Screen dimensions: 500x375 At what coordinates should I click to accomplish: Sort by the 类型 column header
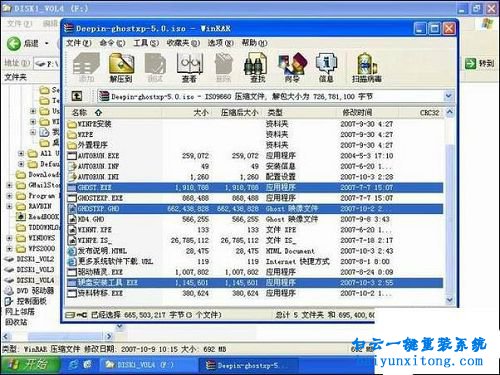coord(300,113)
